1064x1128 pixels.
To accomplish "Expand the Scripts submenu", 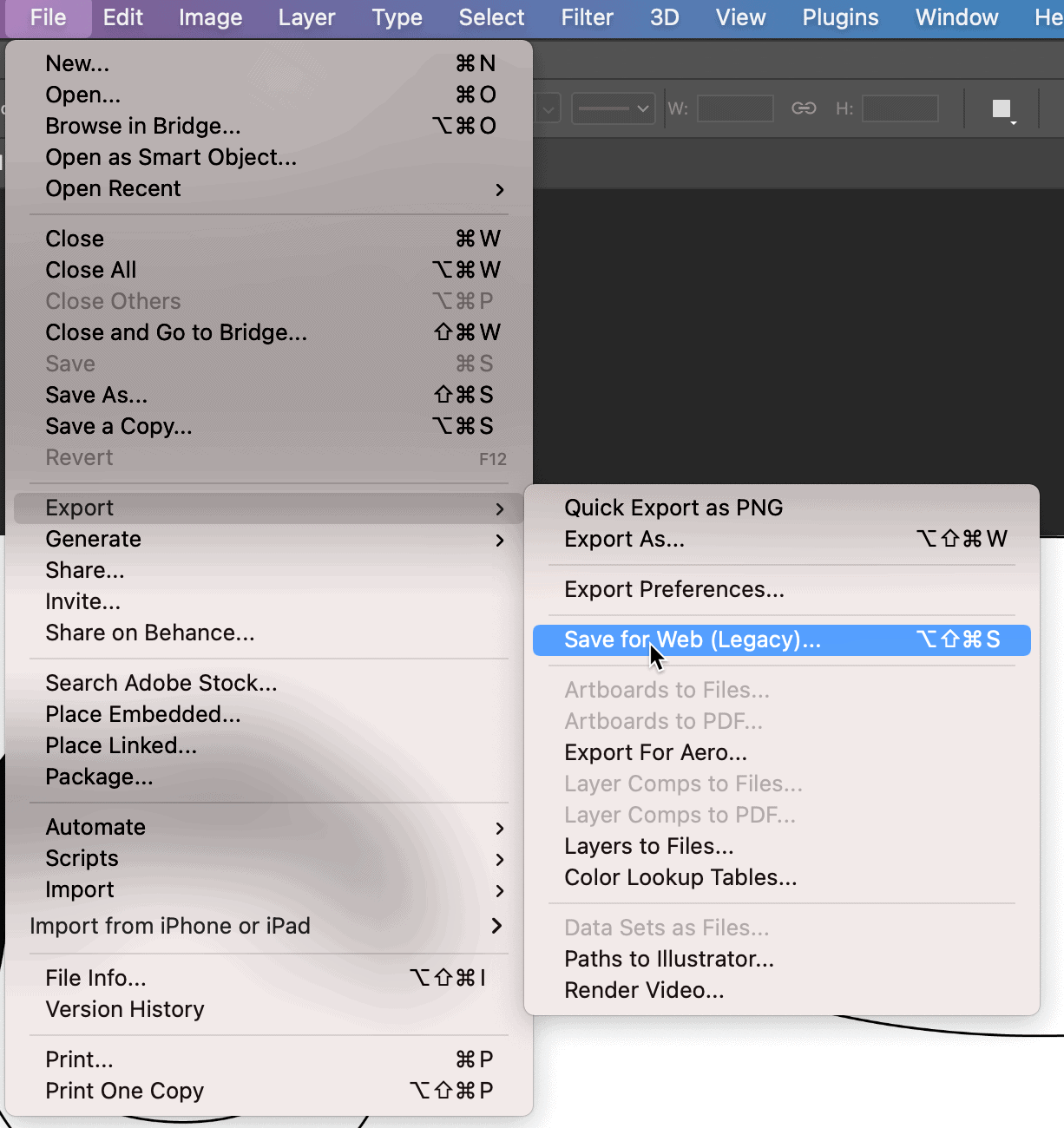I will click(x=269, y=858).
